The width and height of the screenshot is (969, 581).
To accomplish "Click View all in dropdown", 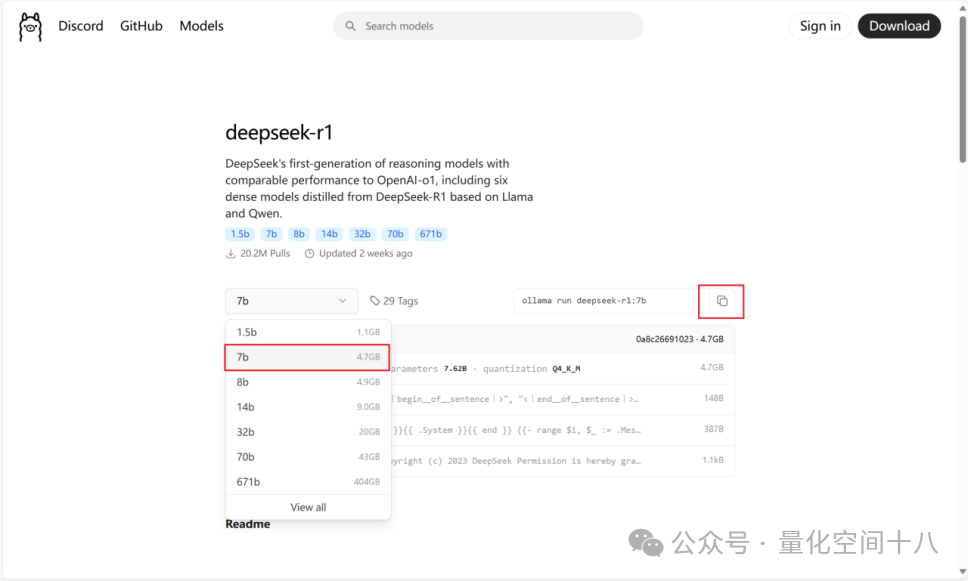I will pos(308,507).
